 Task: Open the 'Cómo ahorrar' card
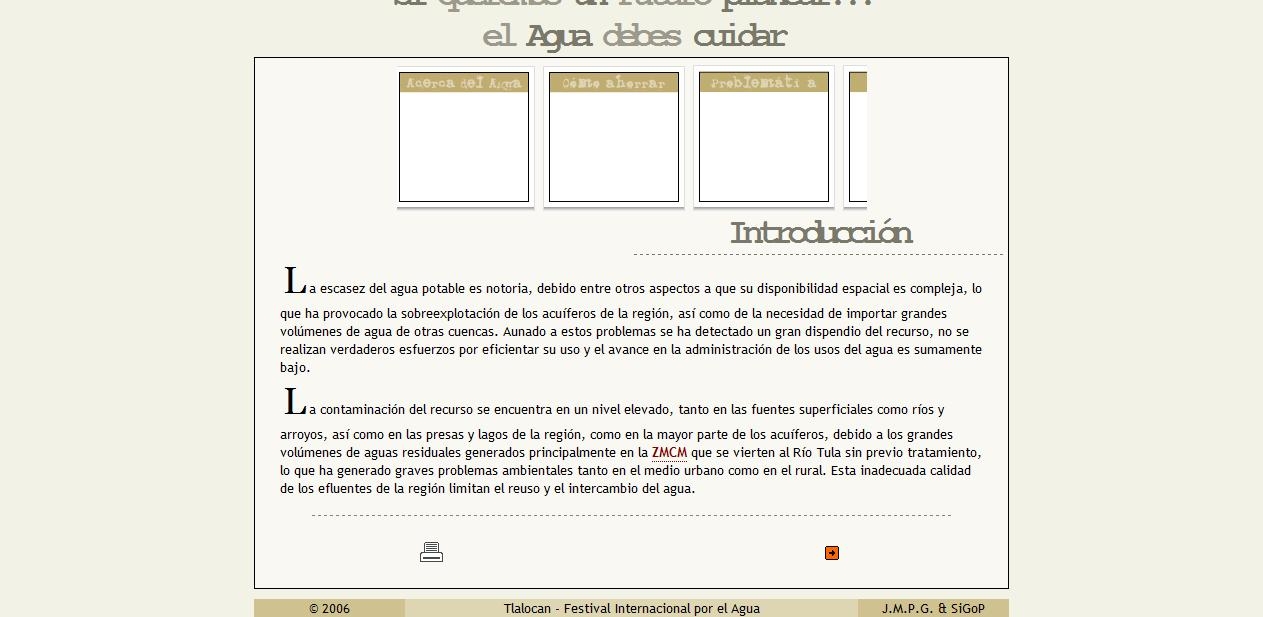(614, 147)
